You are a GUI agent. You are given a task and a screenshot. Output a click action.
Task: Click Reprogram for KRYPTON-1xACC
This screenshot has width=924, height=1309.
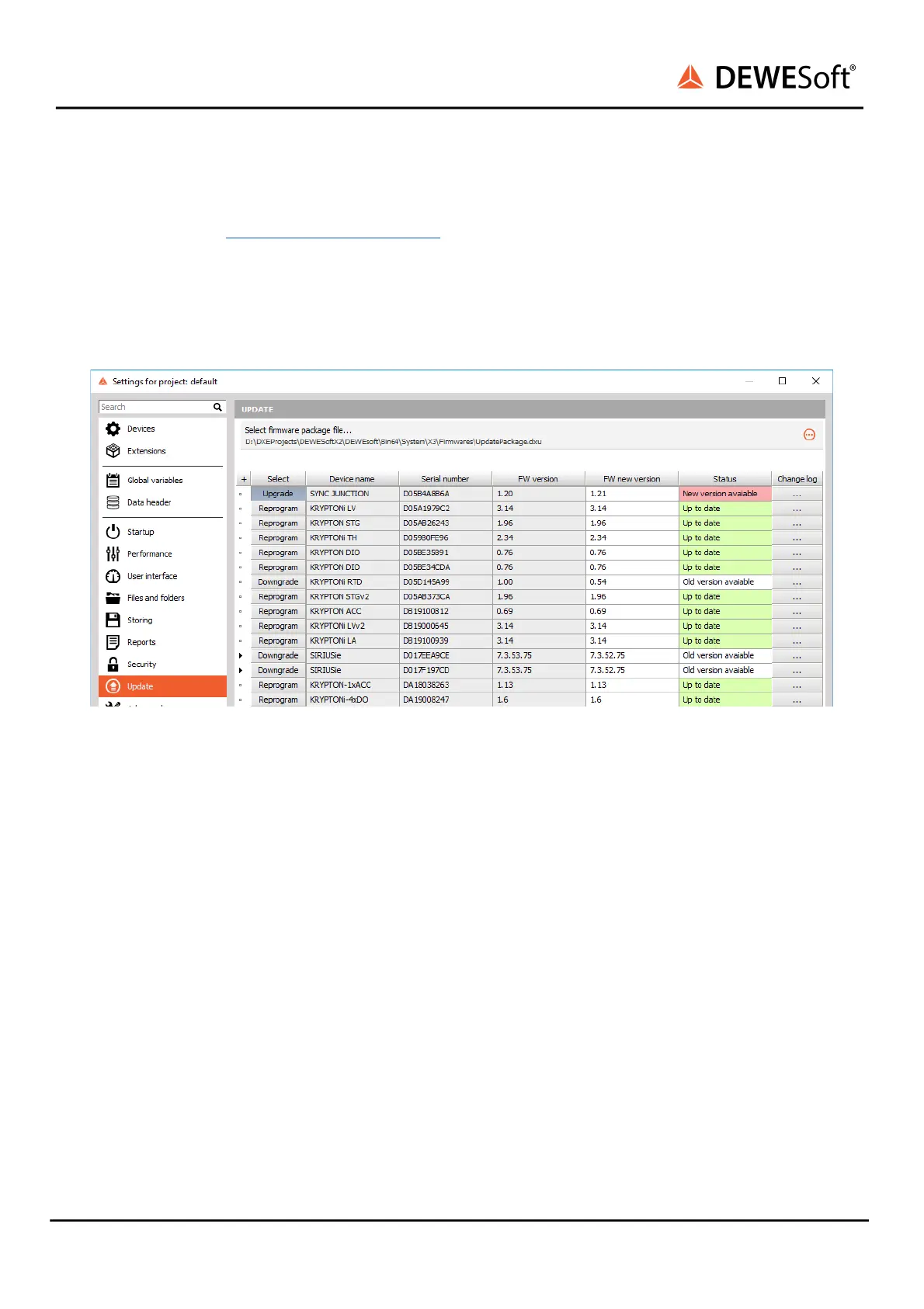tap(278, 686)
